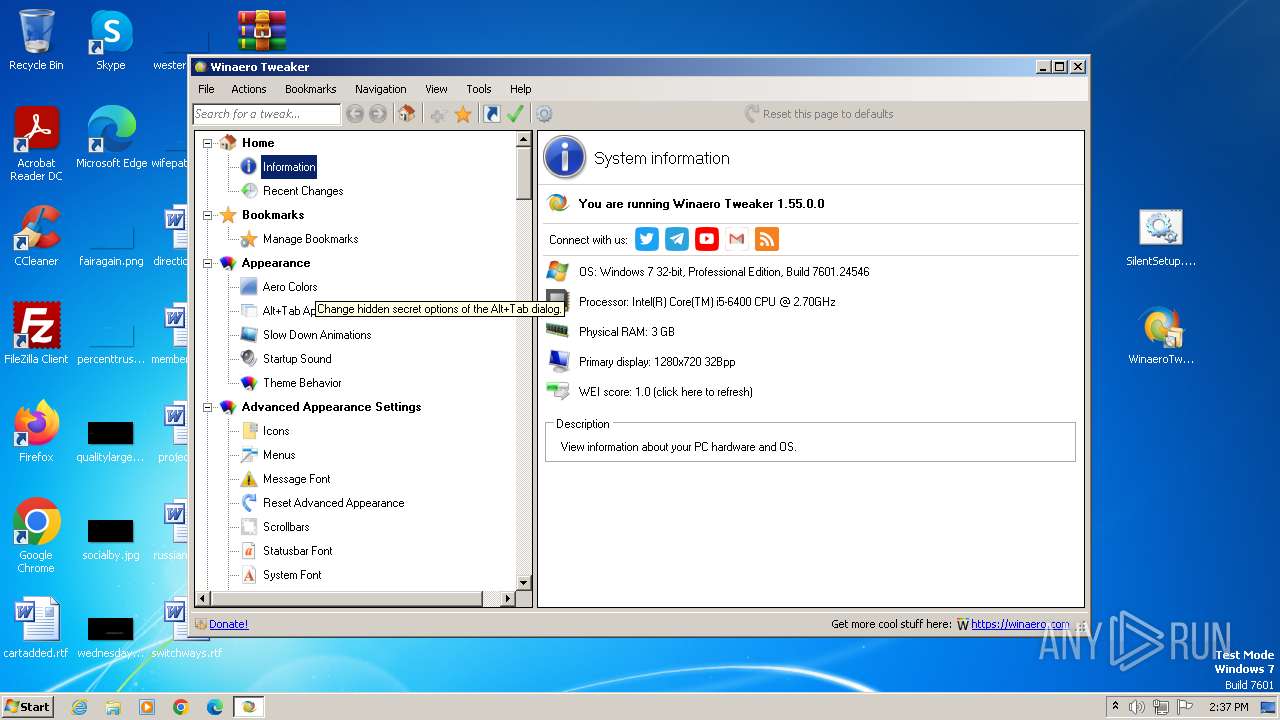Click the create shortcut toolbar icon
The width and height of the screenshot is (1280, 720).
point(492,114)
